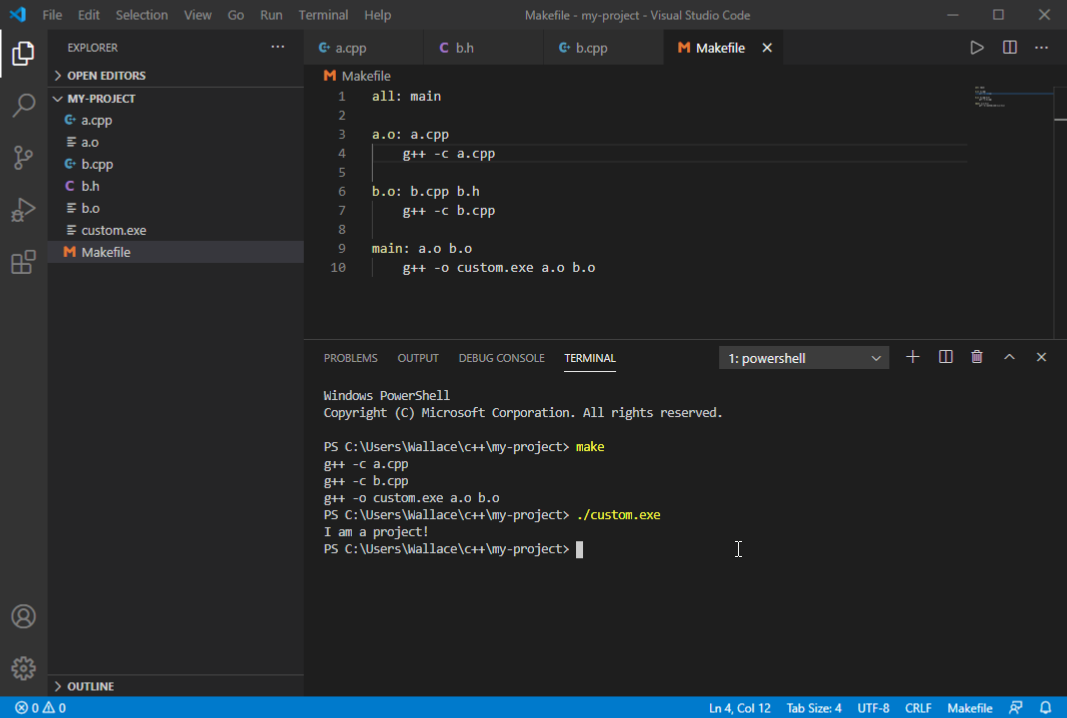The height and width of the screenshot is (718, 1067).
Task: Kill the terminal with trash icon
Action: [977, 357]
